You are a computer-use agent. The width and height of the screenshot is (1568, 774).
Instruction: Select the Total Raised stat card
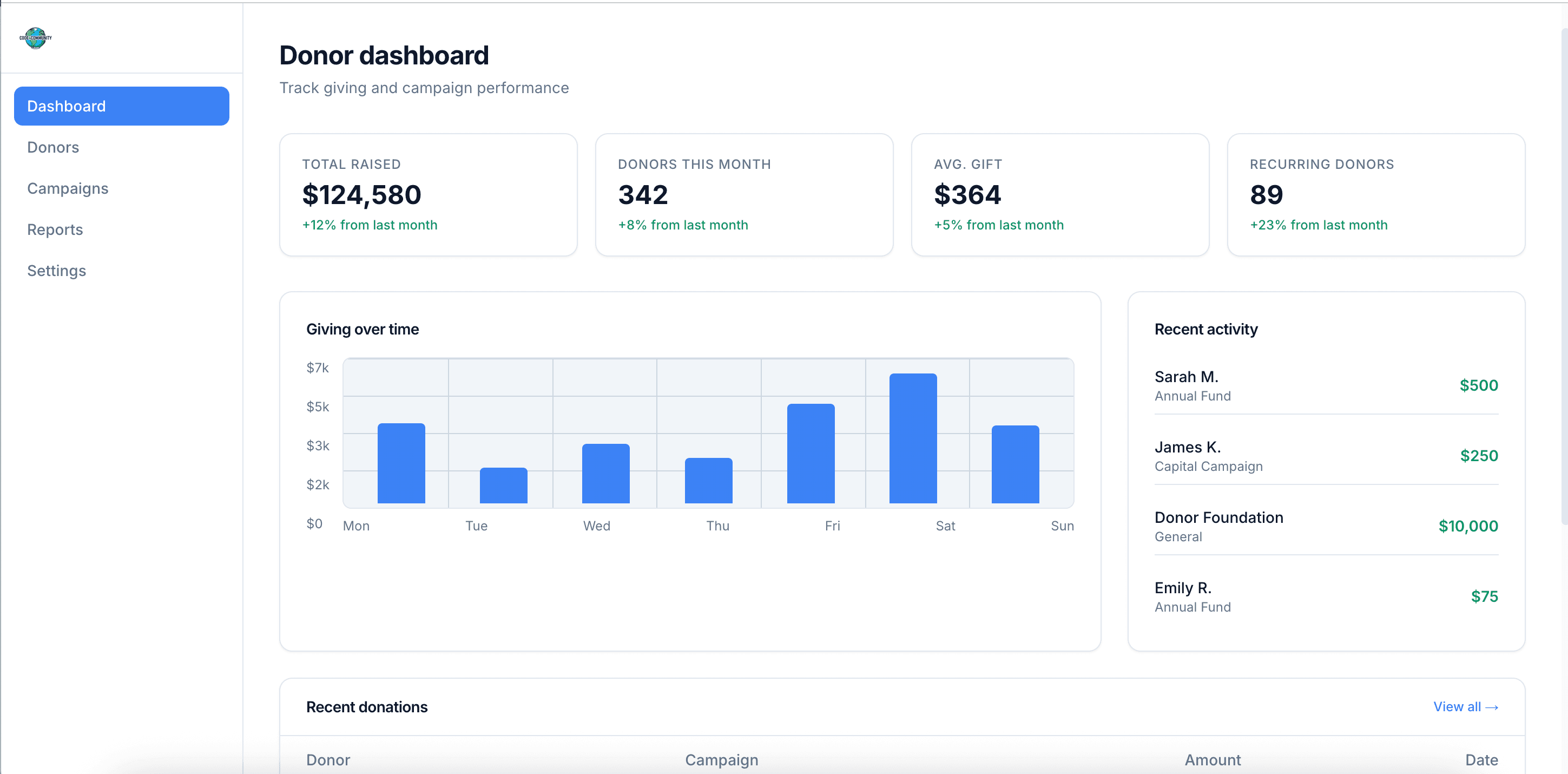click(428, 195)
